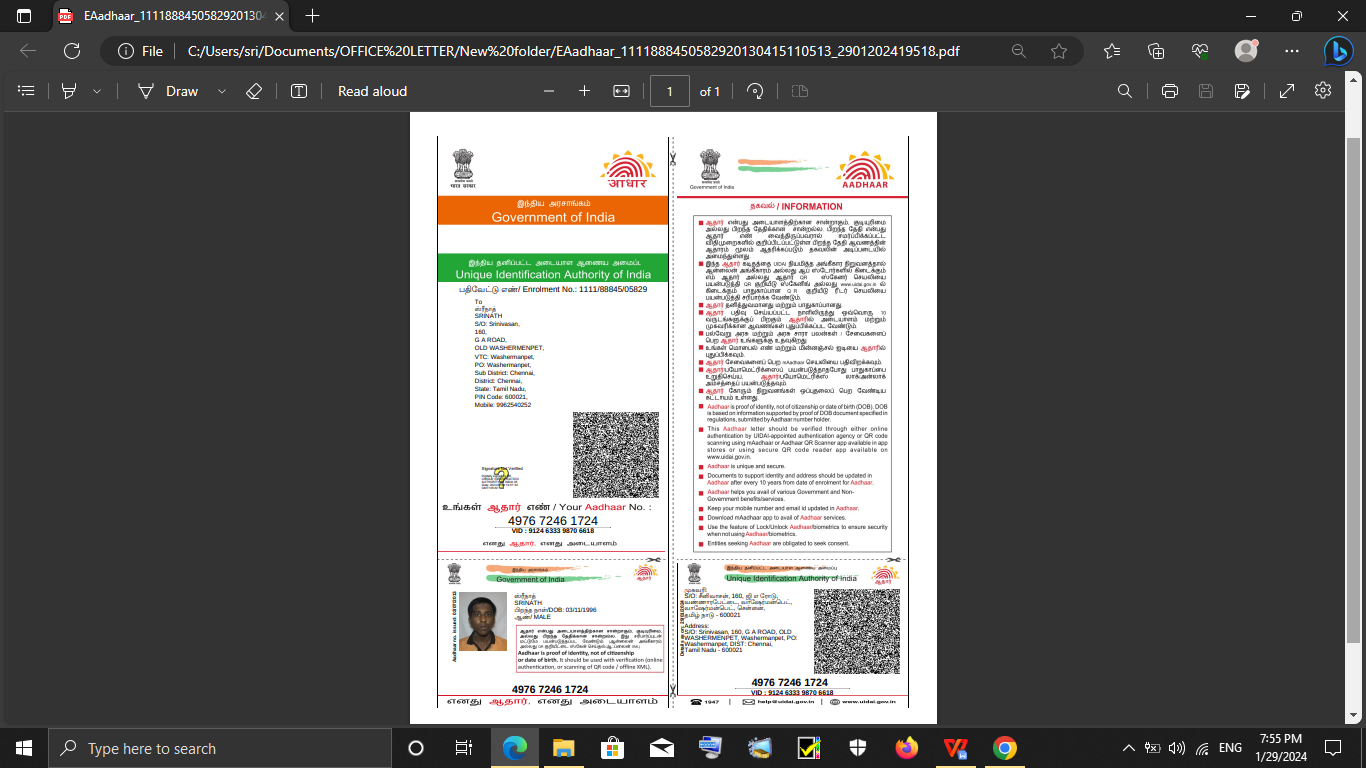This screenshot has width=1366, height=768.
Task: Select the Erase tool
Action: tap(254, 91)
